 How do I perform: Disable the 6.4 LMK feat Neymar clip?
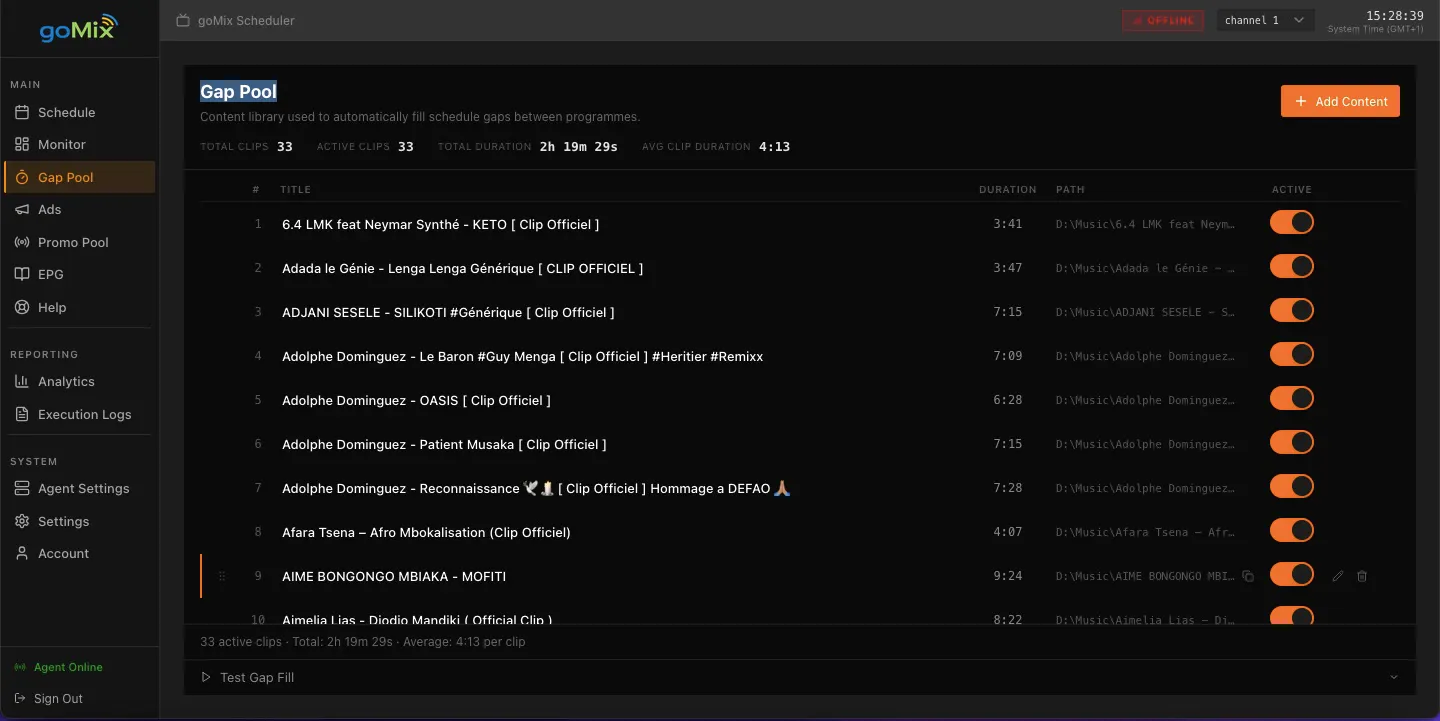(1292, 222)
